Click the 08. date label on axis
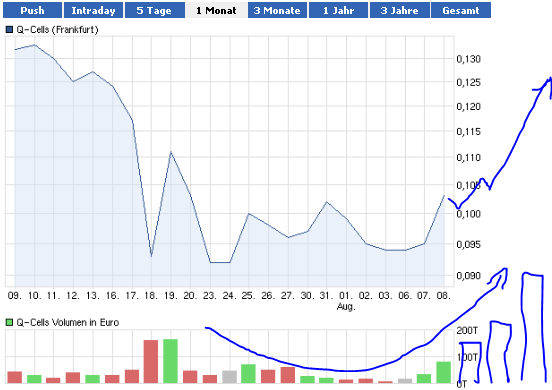This screenshot has width=552, height=390. (444, 295)
